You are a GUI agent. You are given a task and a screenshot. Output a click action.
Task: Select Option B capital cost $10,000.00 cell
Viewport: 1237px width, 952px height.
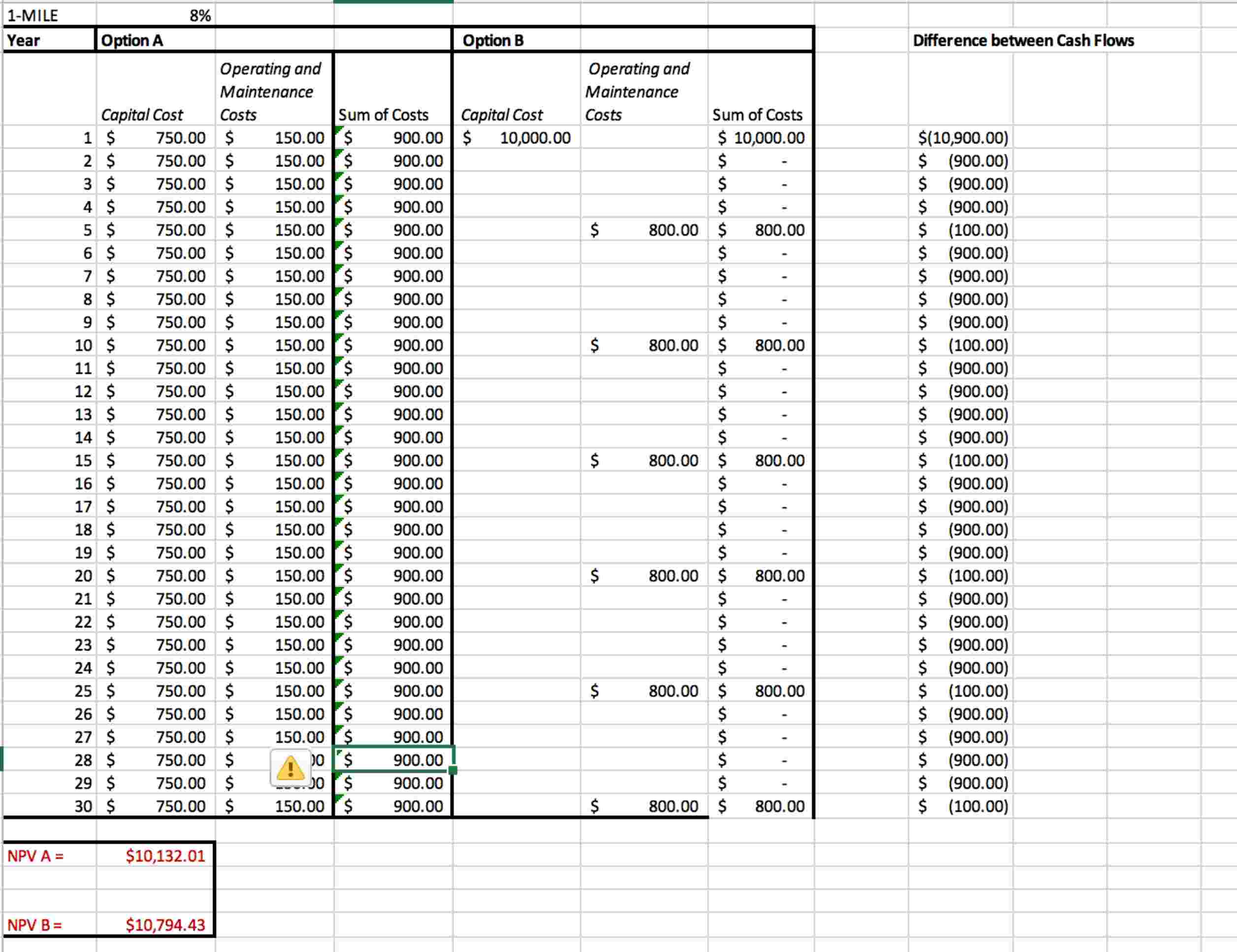coord(517,137)
